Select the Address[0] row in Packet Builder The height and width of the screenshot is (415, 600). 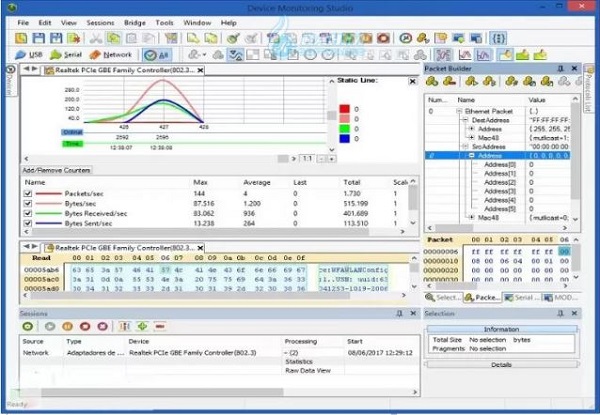(x=497, y=164)
